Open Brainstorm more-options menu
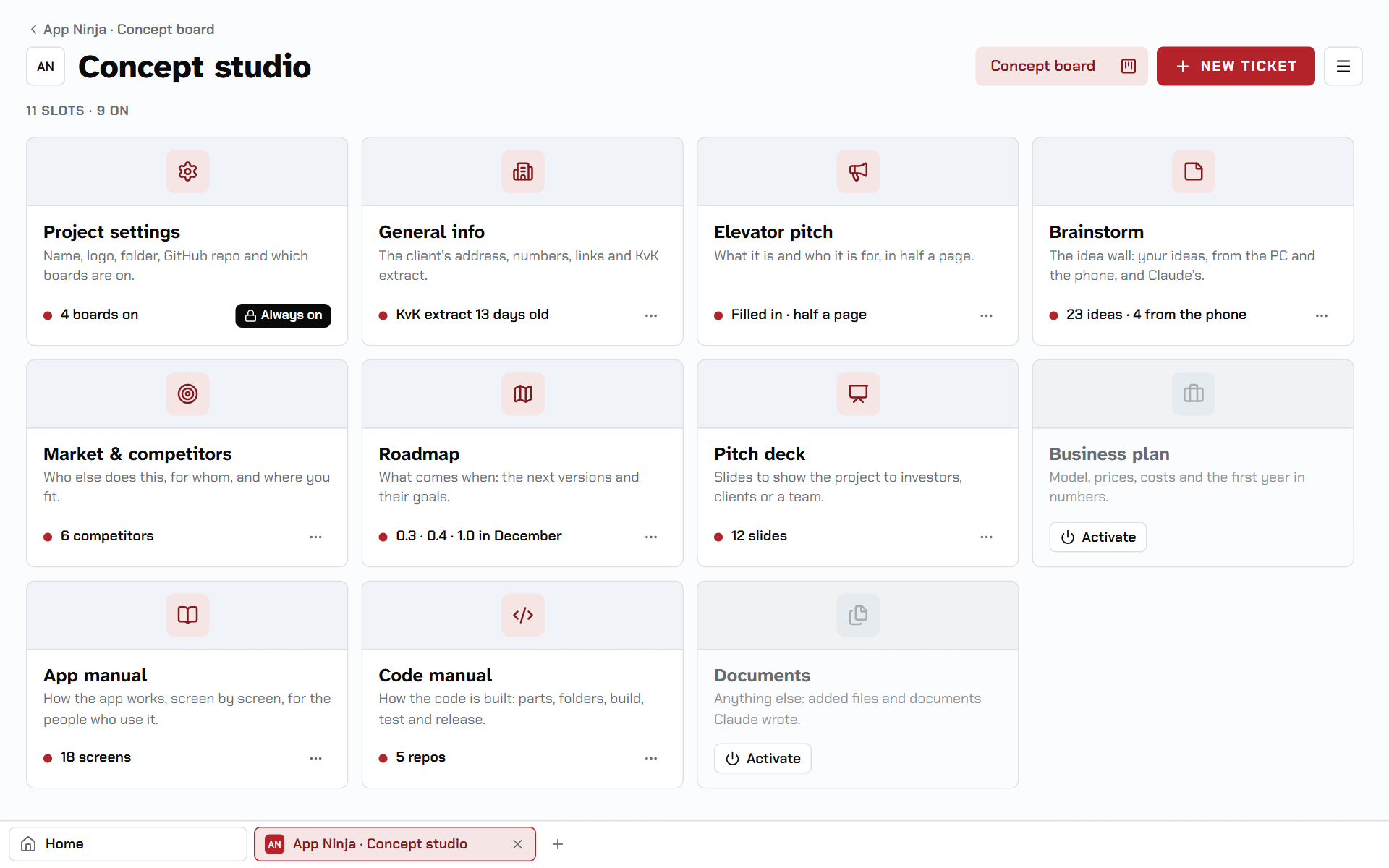 tap(1322, 315)
